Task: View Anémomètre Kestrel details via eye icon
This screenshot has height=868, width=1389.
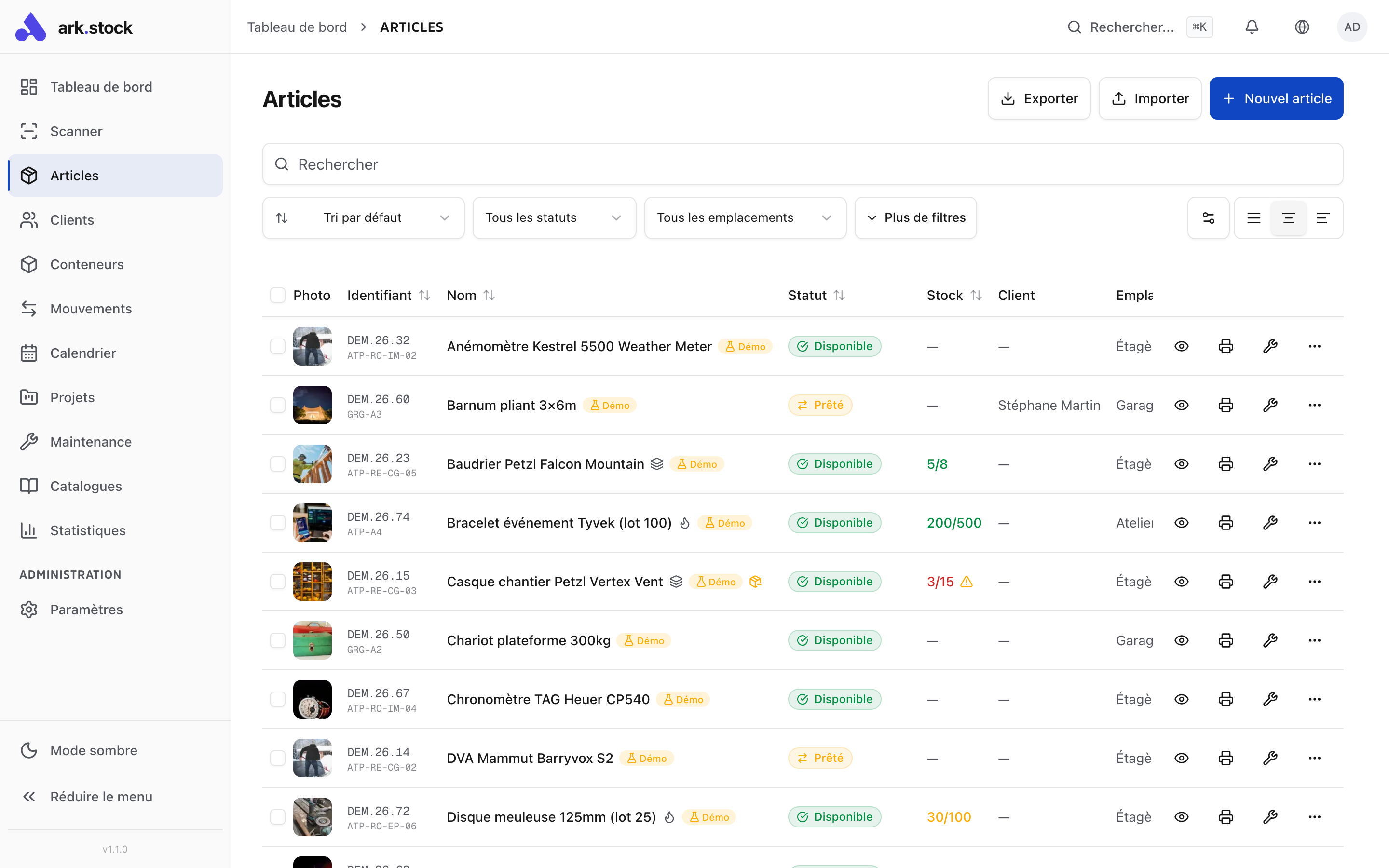Action: pyautogui.click(x=1181, y=346)
